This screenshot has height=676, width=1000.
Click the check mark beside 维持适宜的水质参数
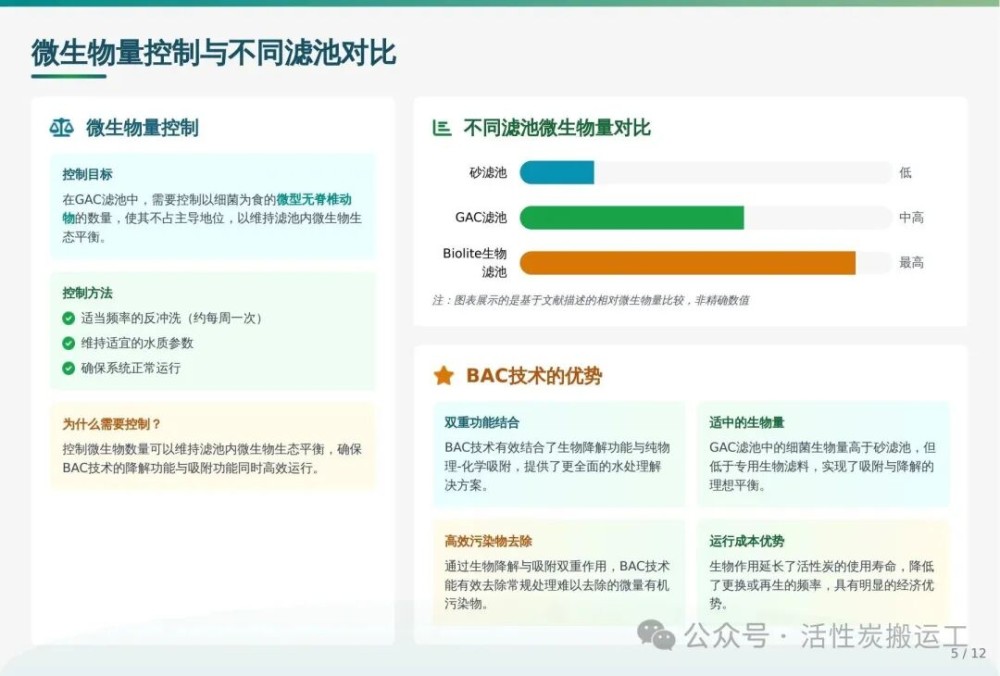68,343
